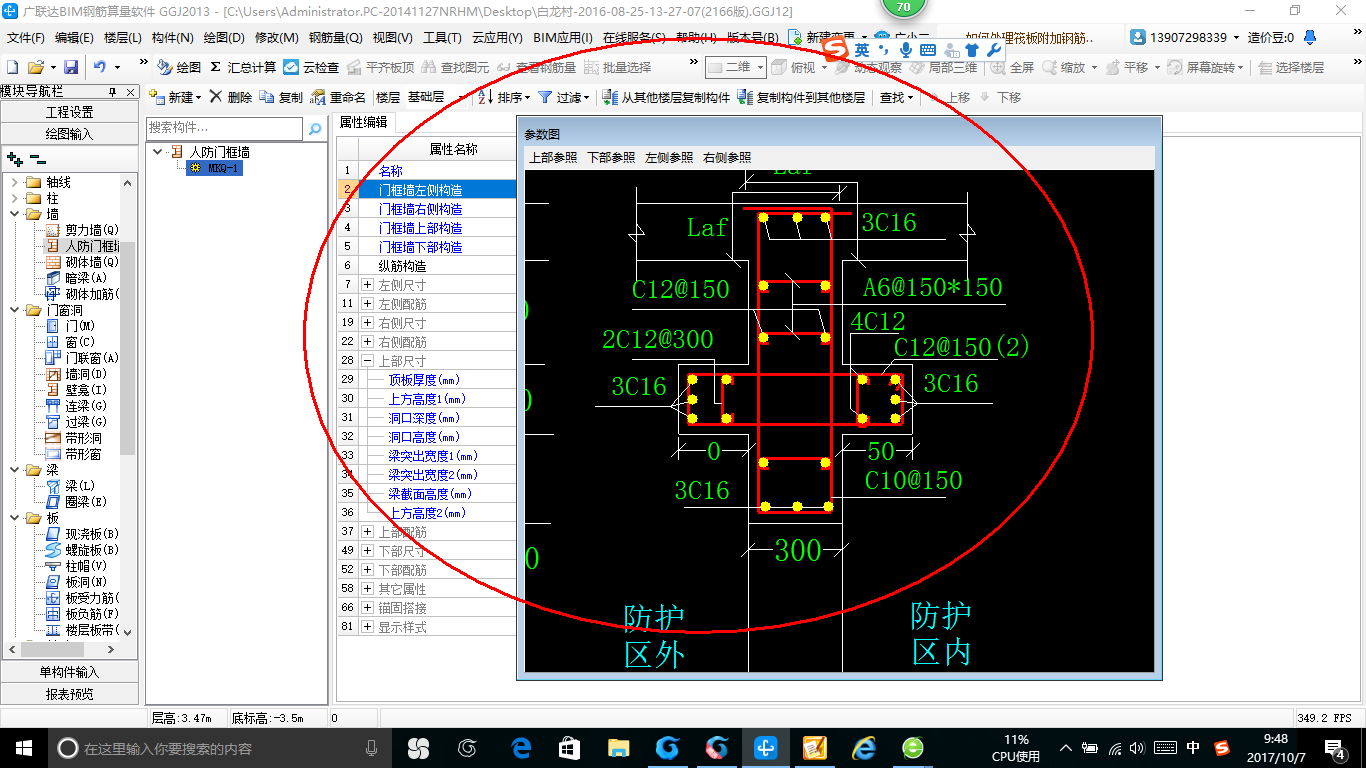Image resolution: width=1366 pixels, height=768 pixels.
Task: Expand 左侧尺寸 property group
Action: [368, 285]
